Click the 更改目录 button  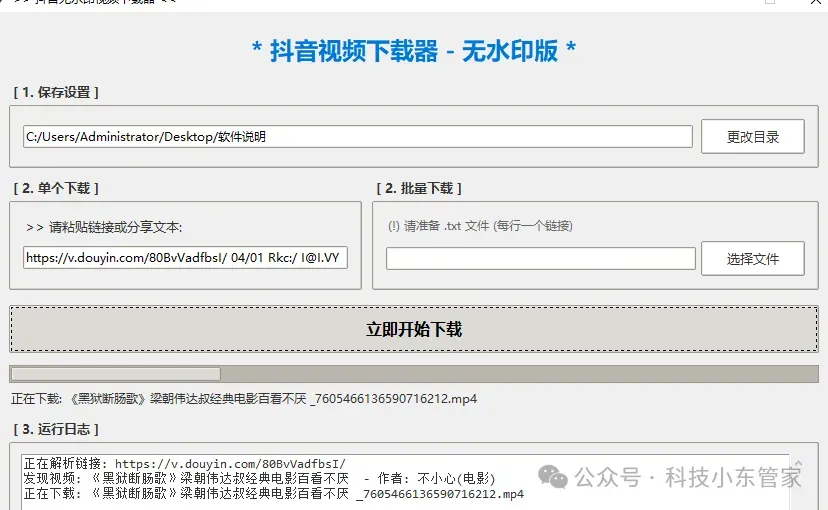coord(752,137)
